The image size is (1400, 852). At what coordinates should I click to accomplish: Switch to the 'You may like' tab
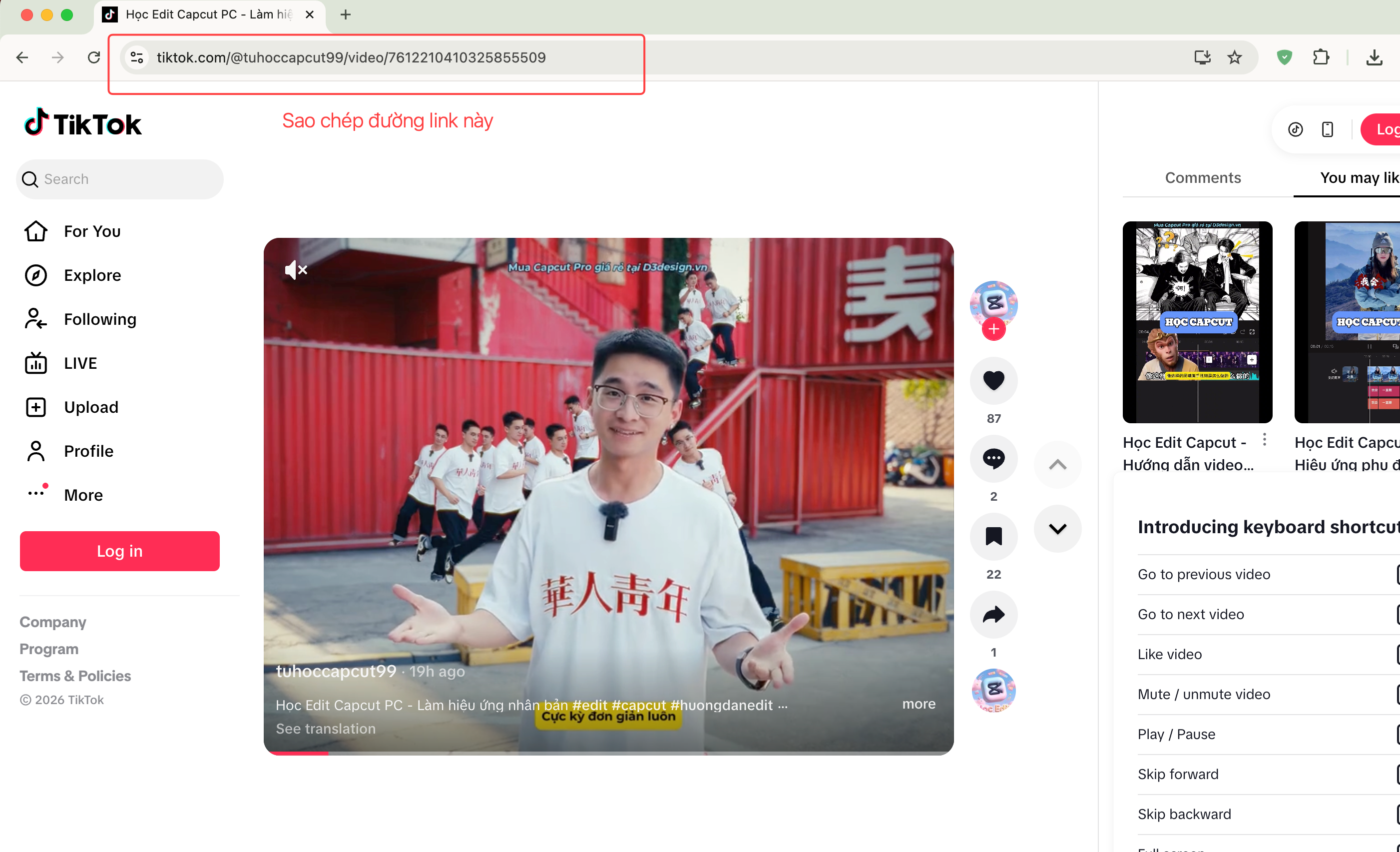click(x=1359, y=178)
